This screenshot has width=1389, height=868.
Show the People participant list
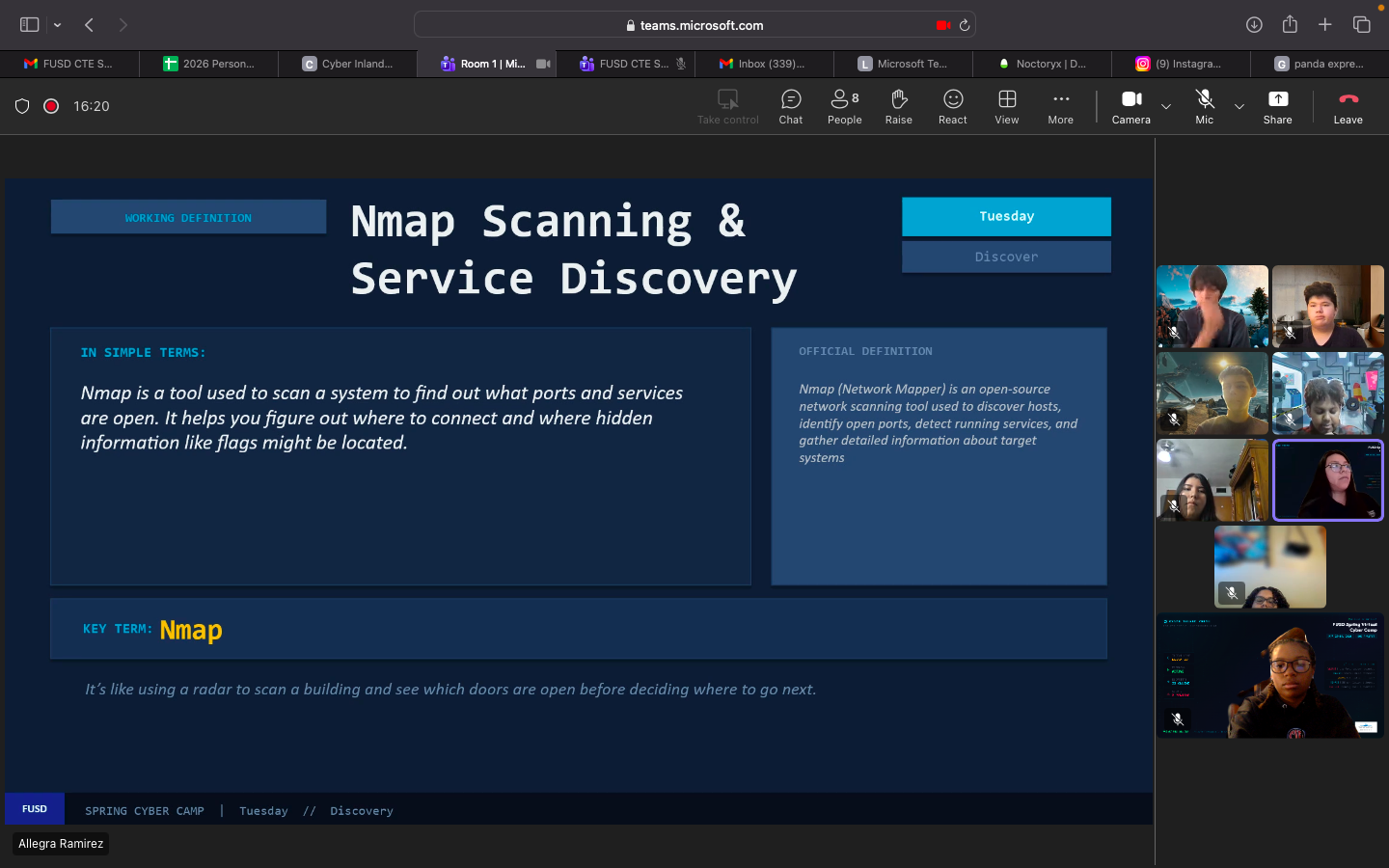point(844,106)
